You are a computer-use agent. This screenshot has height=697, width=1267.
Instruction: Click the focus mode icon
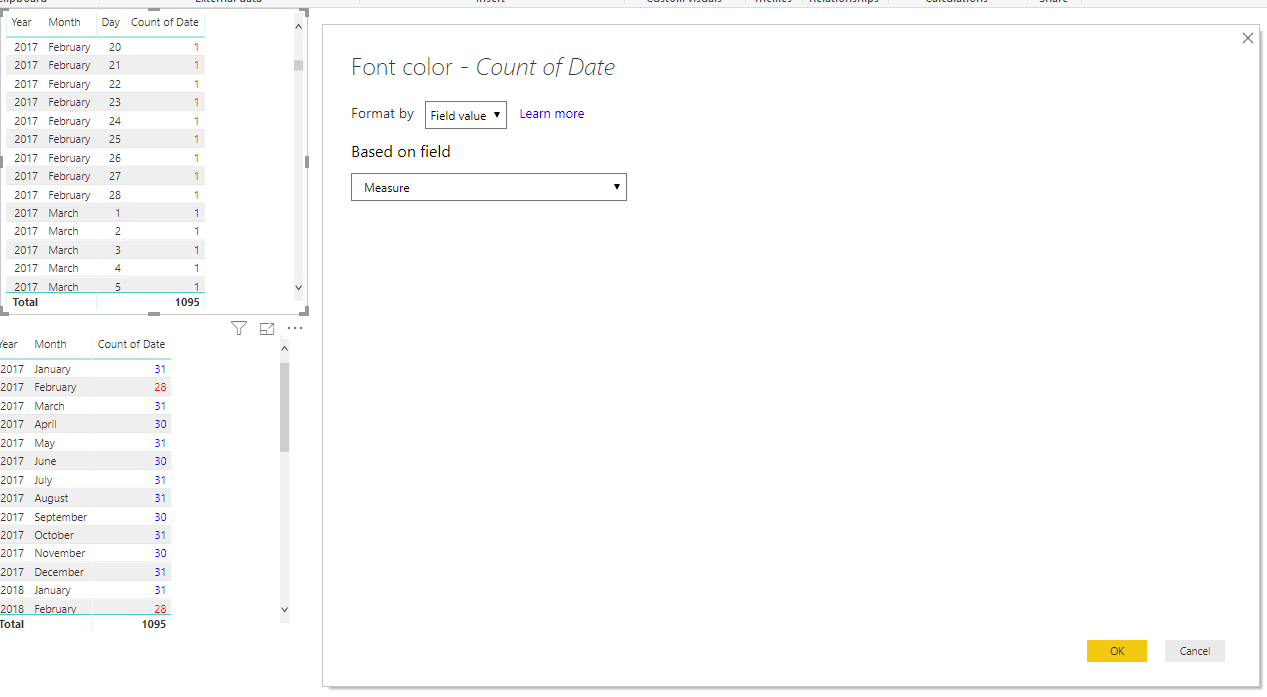point(267,328)
